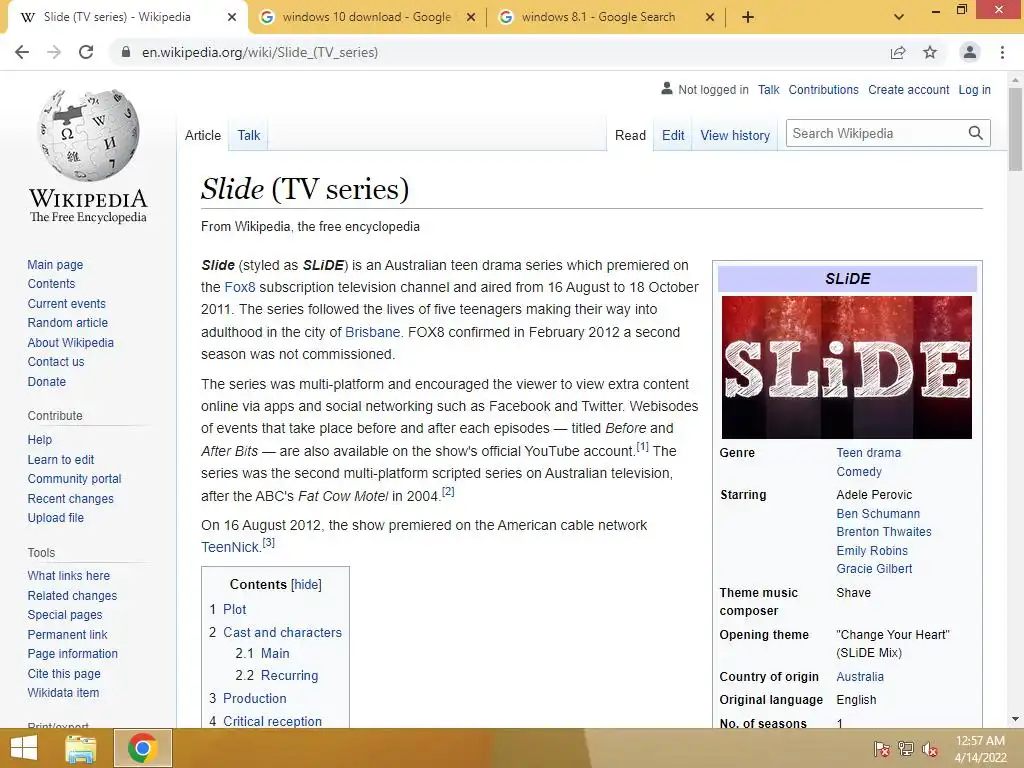
Task: Open Recent changes in sidebar
Action: (x=71, y=498)
